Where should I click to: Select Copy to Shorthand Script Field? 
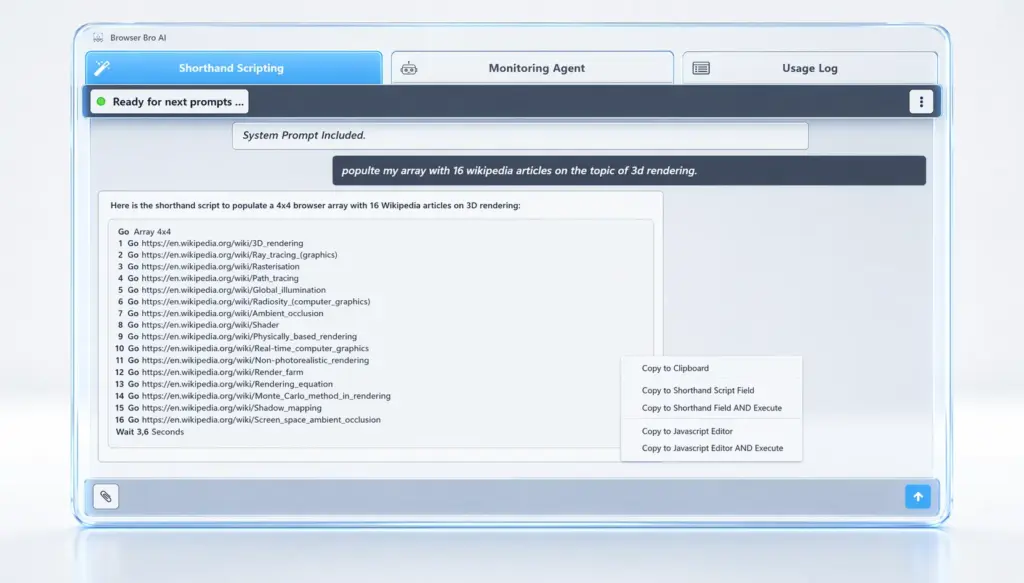click(698, 391)
